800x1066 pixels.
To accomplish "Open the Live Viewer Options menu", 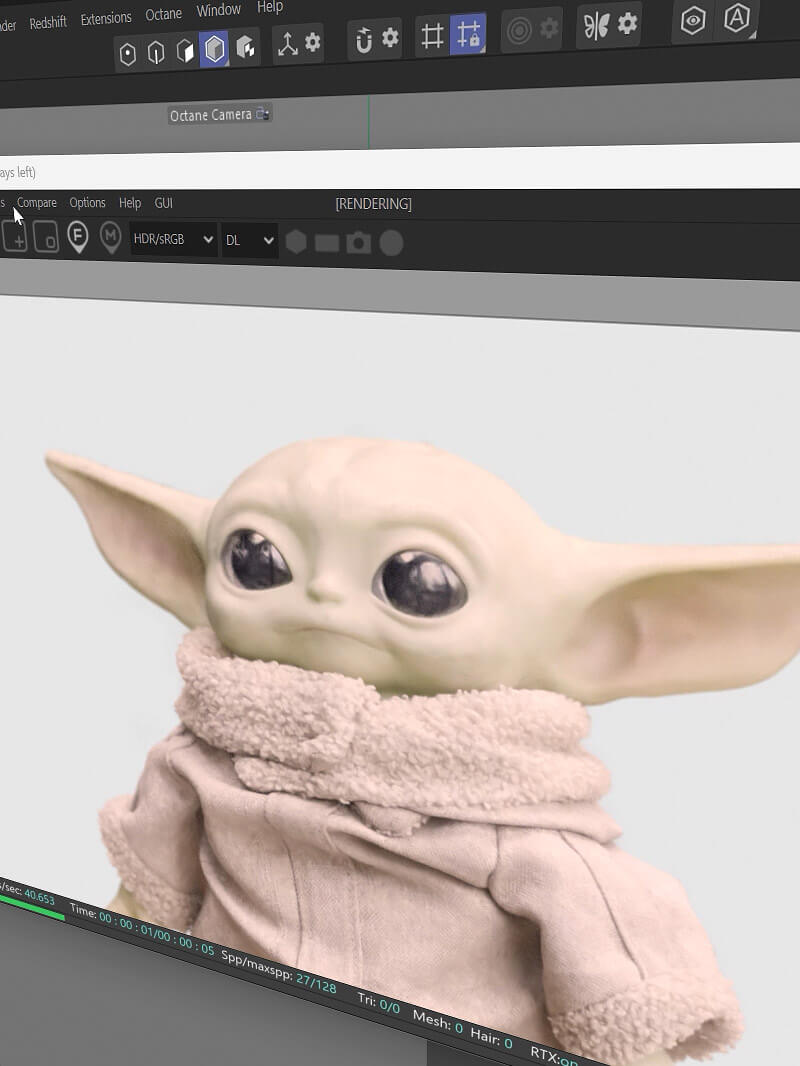I will [x=88, y=203].
